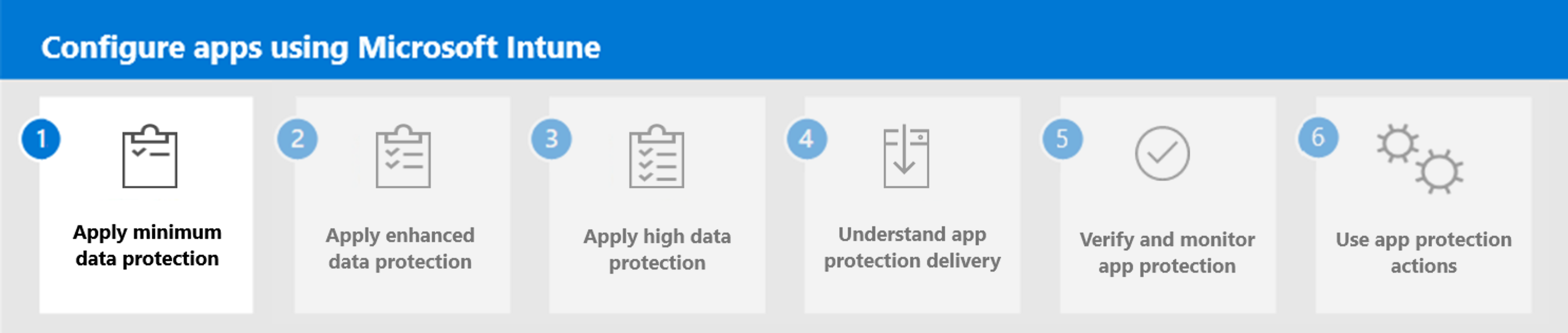The image size is (1568, 333).
Task: Click the step 6 numbered circle badge
Action: [x=1318, y=138]
